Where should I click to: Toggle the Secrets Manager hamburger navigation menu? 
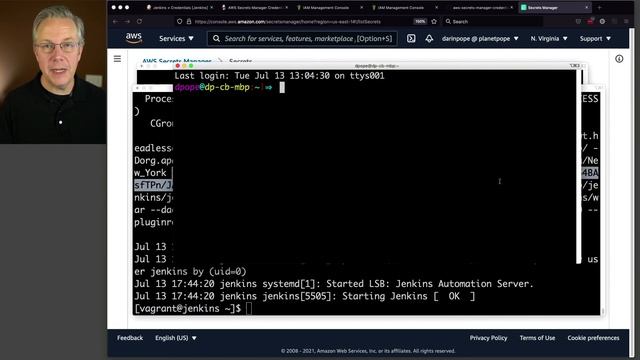[117, 59]
